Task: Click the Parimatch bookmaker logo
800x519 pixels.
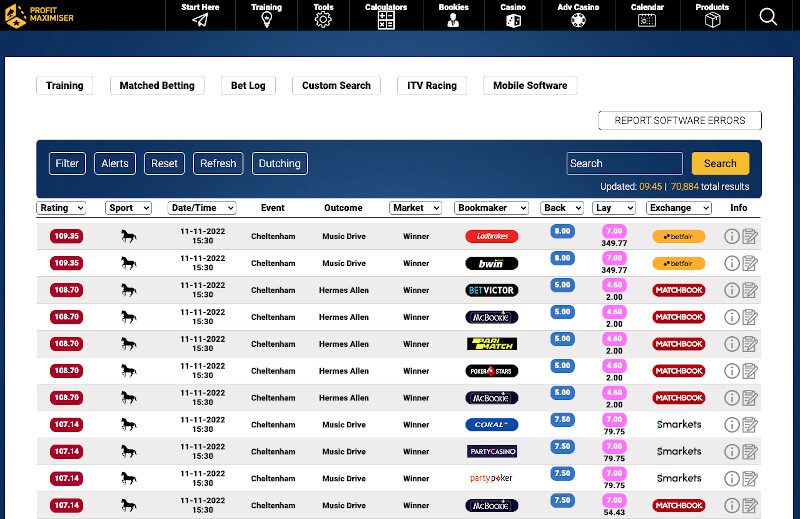Action: (492, 344)
